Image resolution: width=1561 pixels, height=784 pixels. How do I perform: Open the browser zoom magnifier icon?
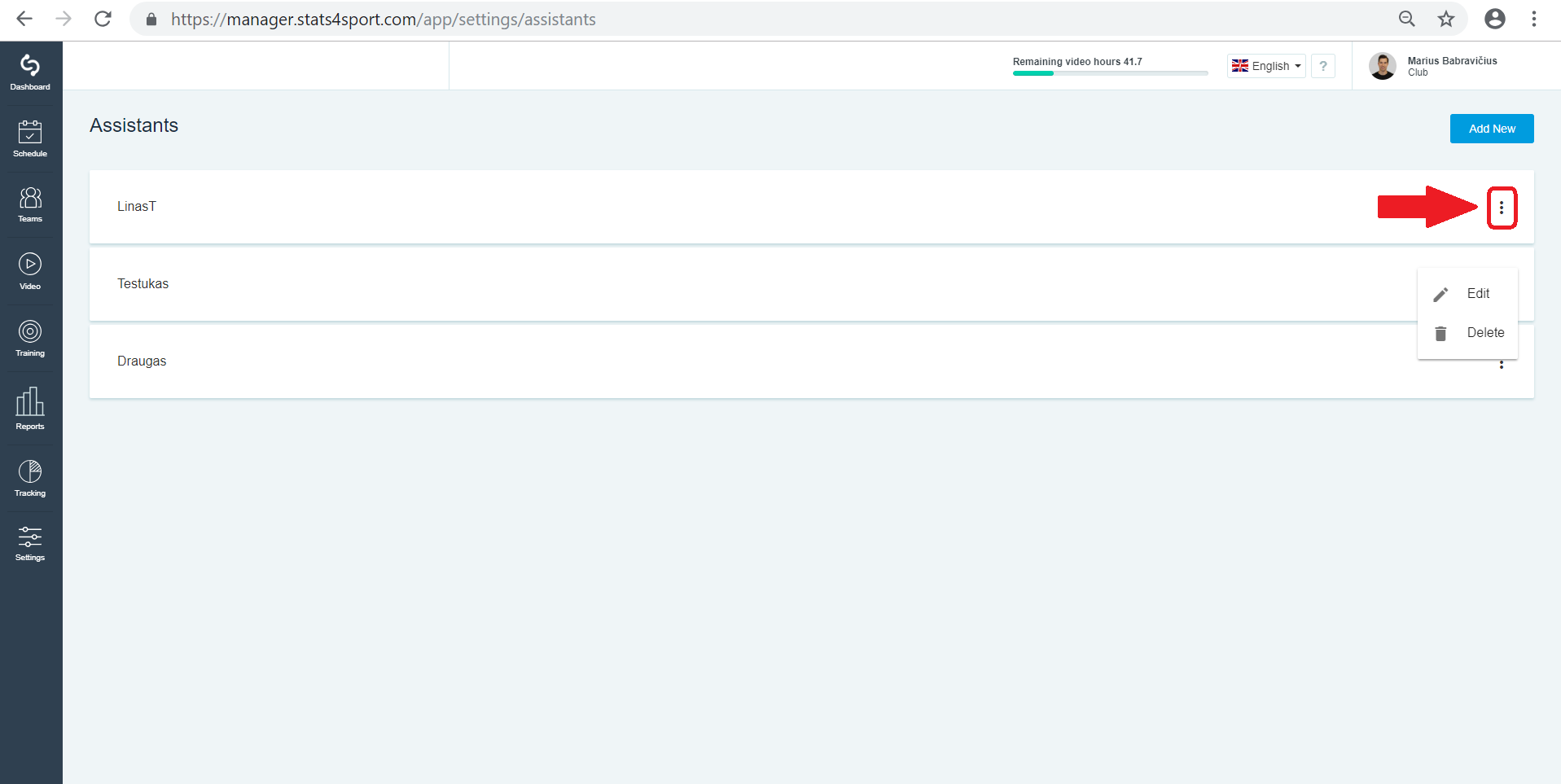tap(1407, 19)
